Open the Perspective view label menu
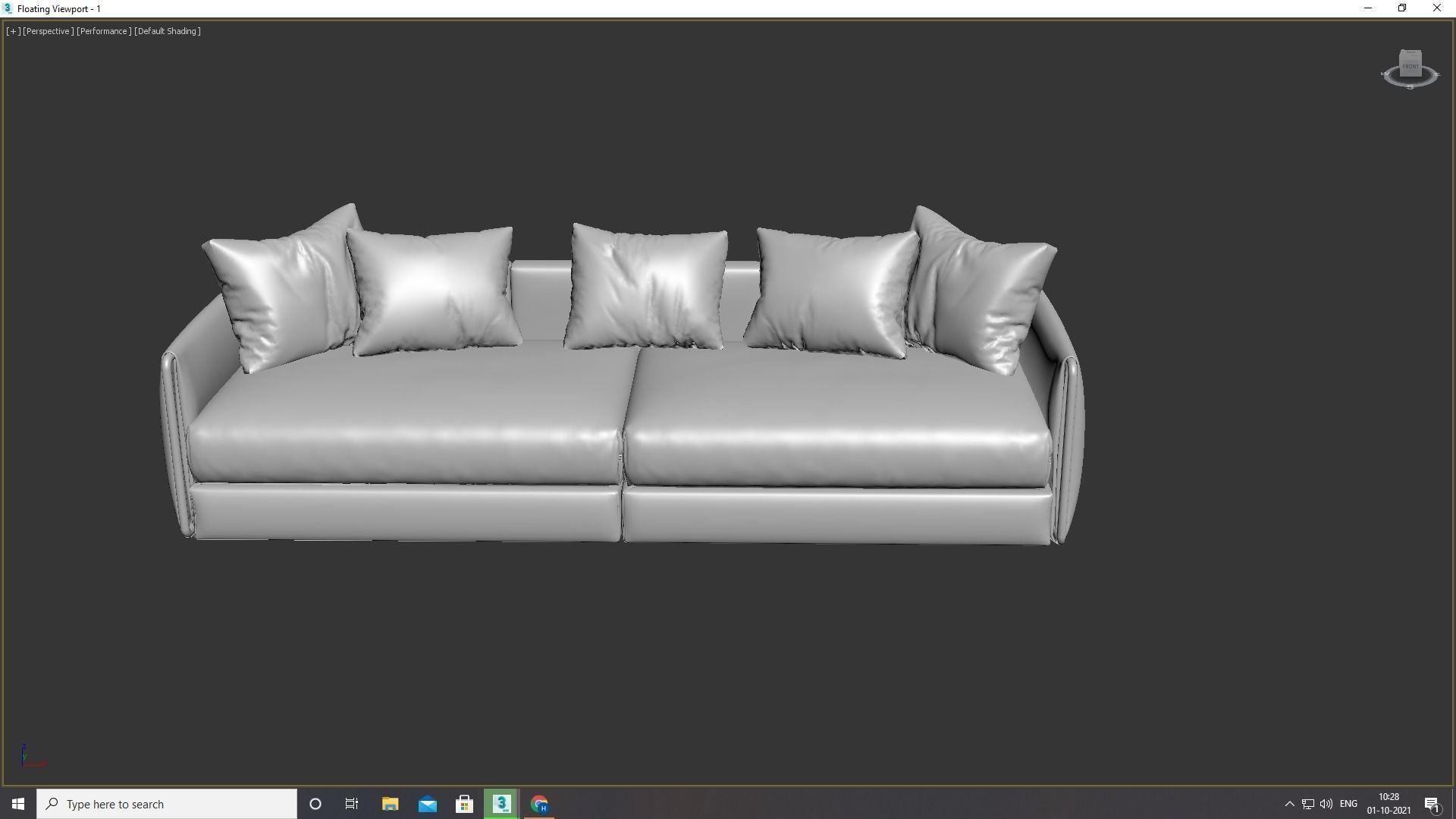The width and height of the screenshot is (1456, 819). tap(48, 31)
